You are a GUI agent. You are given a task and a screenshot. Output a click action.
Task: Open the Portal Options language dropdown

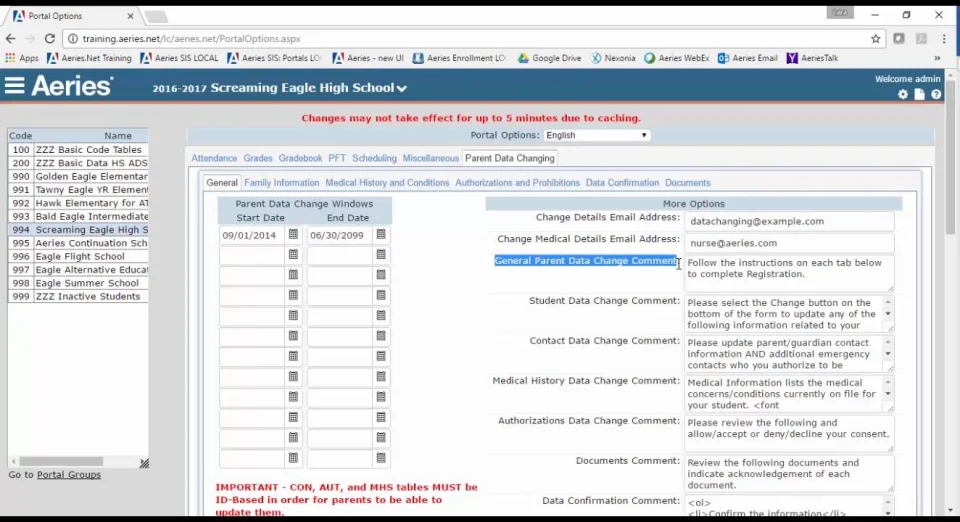point(596,135)
